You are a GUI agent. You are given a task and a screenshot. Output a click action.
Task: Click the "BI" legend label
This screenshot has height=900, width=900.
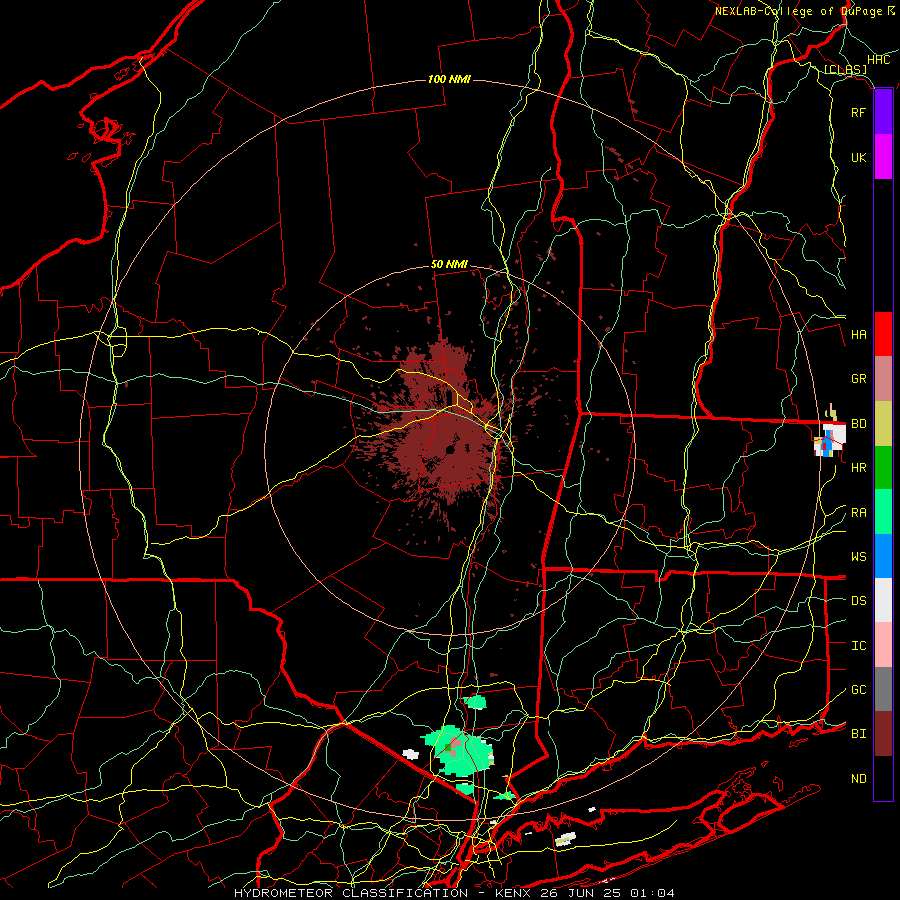[858, 734]
